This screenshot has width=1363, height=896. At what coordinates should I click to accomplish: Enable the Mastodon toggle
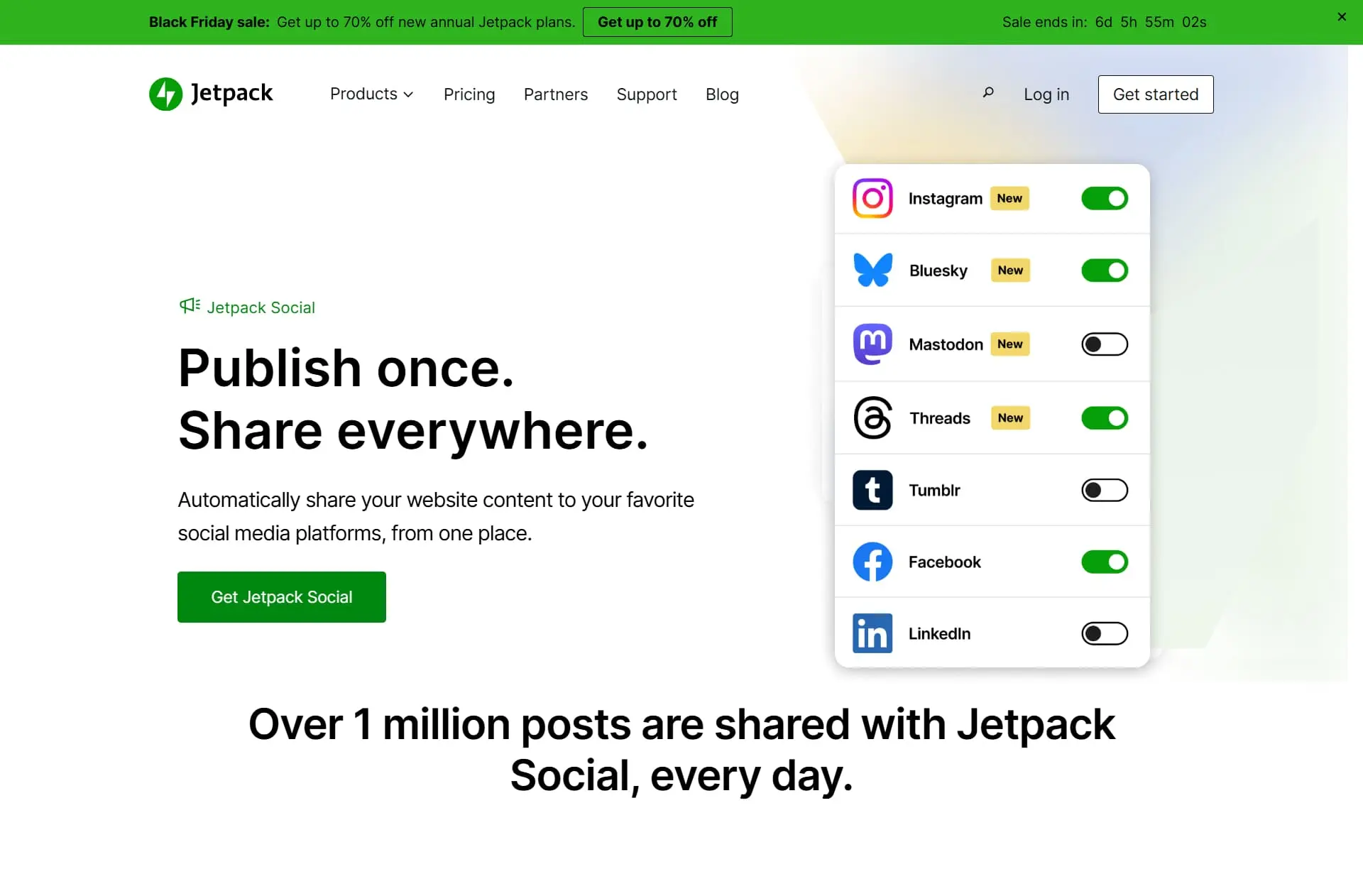1105,344
